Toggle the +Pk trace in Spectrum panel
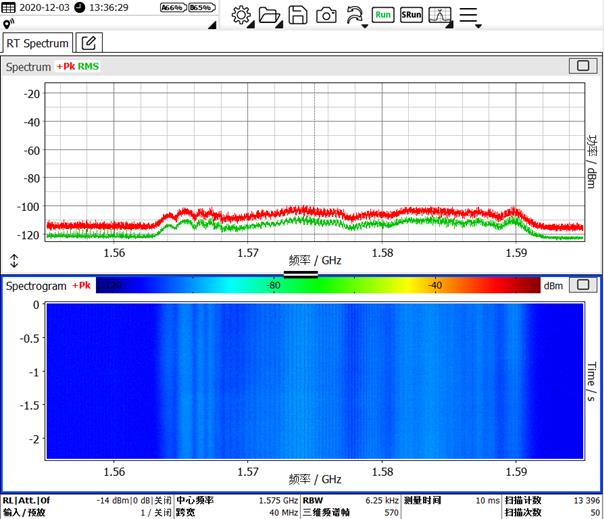This screenshot has width=604, height=519. (66, 67)
